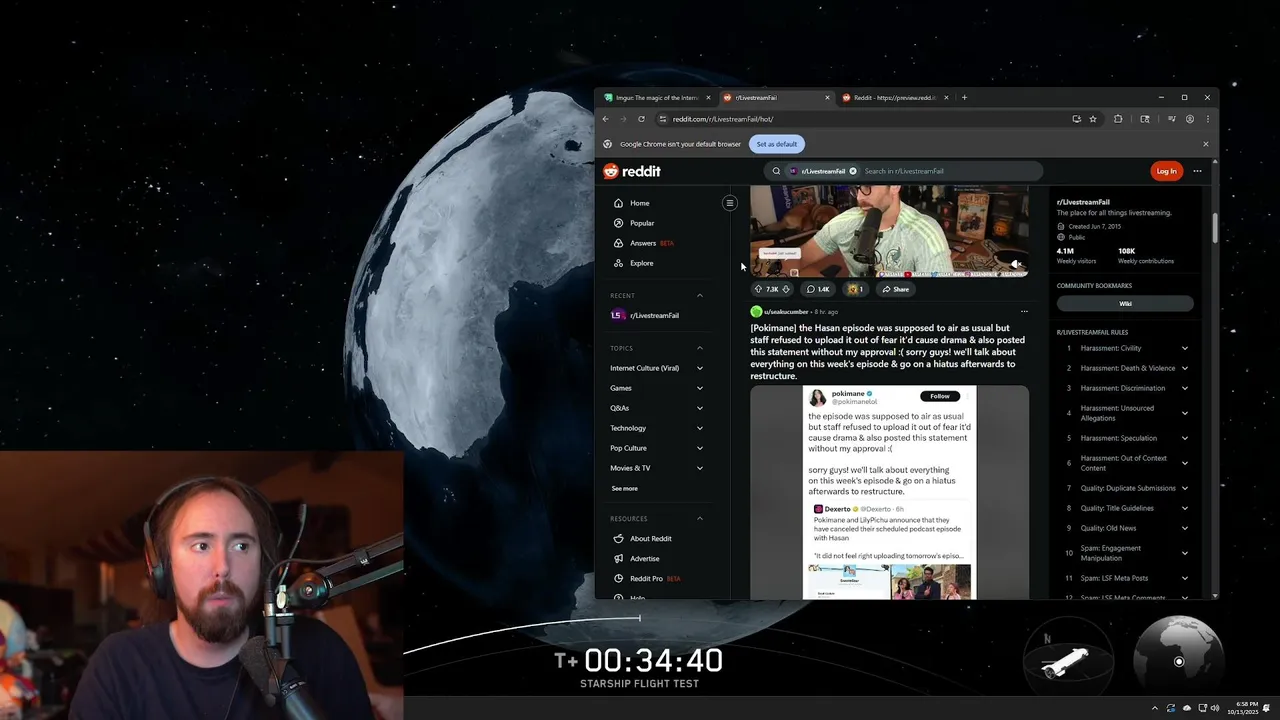The height and width of the screenshot is (720, 1280).
Task: Click the Home icon in Reddit sidebar
Action: (618, 203)
